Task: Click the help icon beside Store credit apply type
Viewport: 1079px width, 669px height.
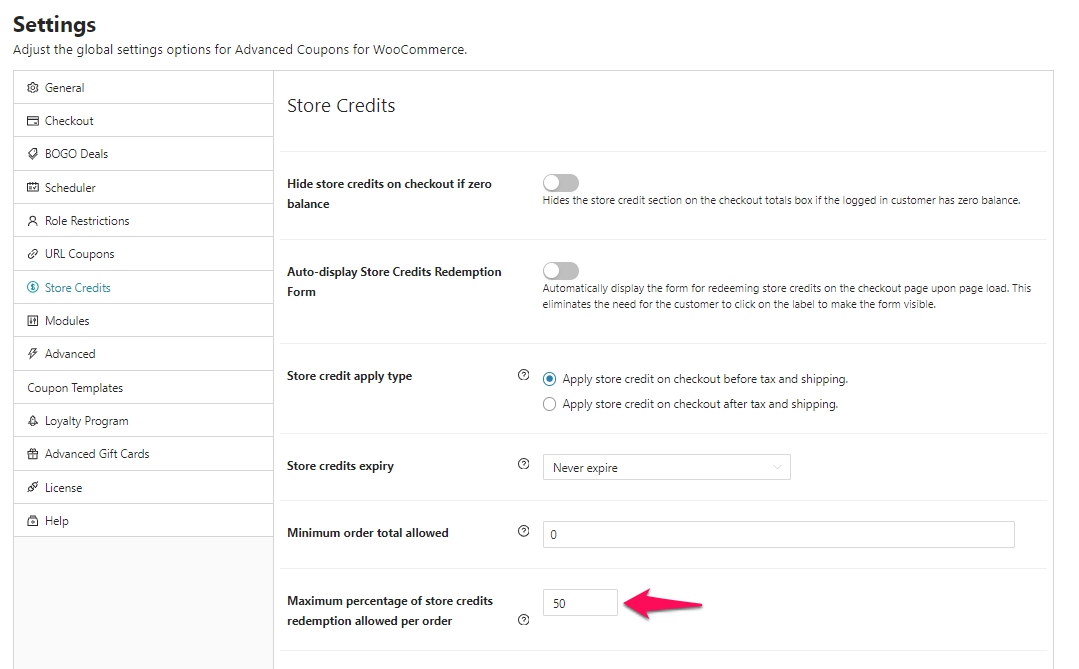Action: (x=523, y=375)
